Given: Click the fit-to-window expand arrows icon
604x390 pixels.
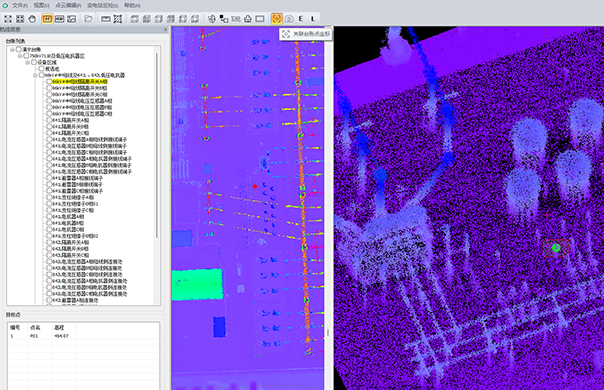Looking at the screenshot, I should tap(8, 18).
